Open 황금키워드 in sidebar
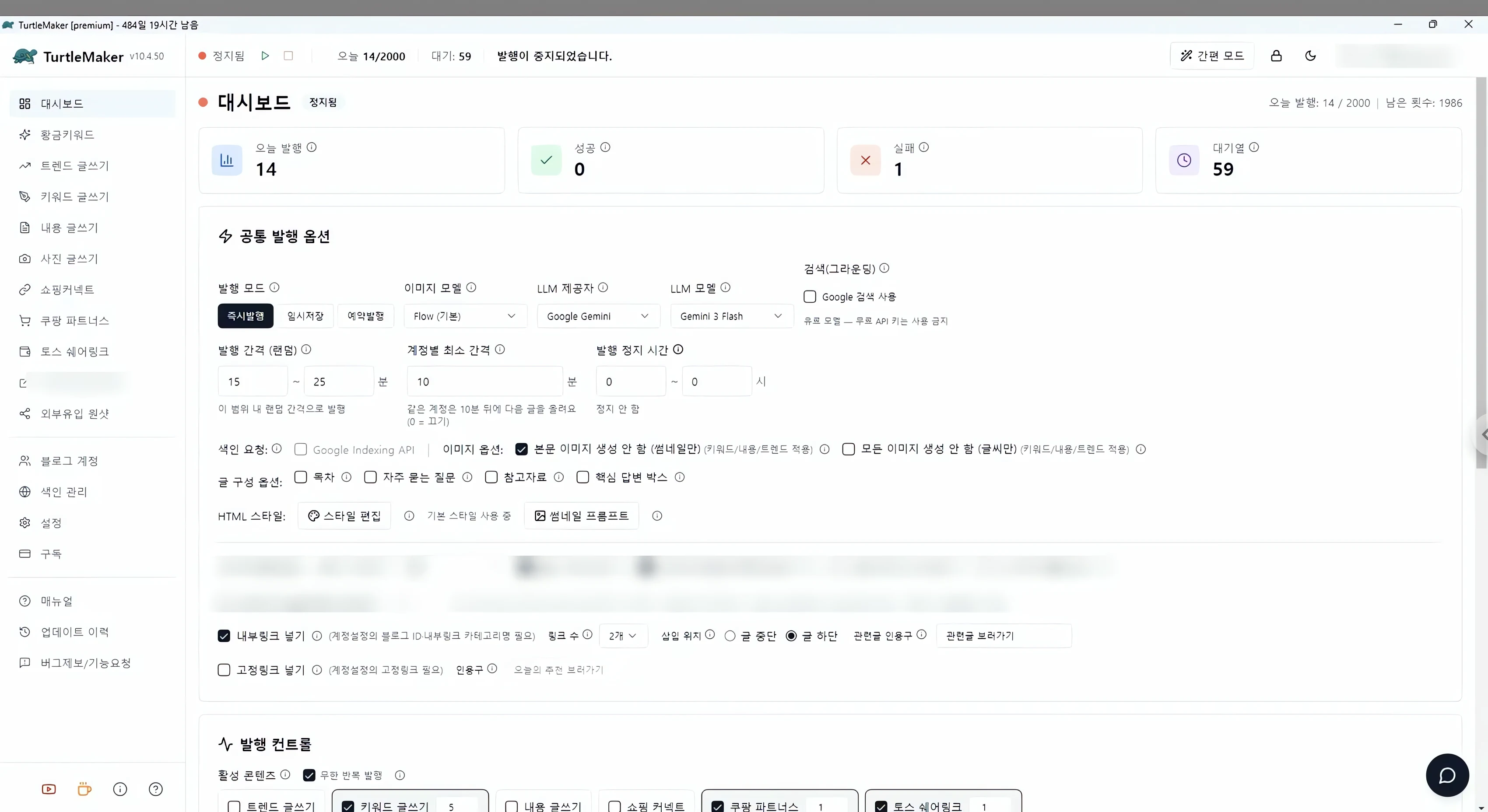1488x812 pixels. [x=92, y=135]
